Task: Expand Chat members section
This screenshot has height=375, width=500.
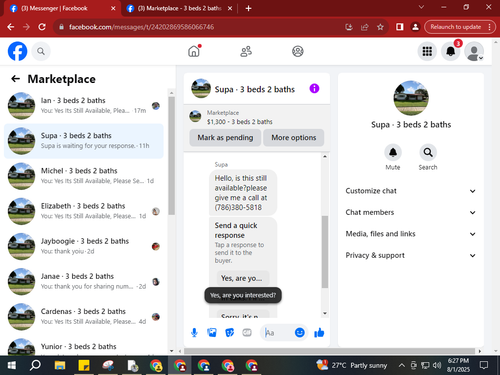Action: click(411, 212)
